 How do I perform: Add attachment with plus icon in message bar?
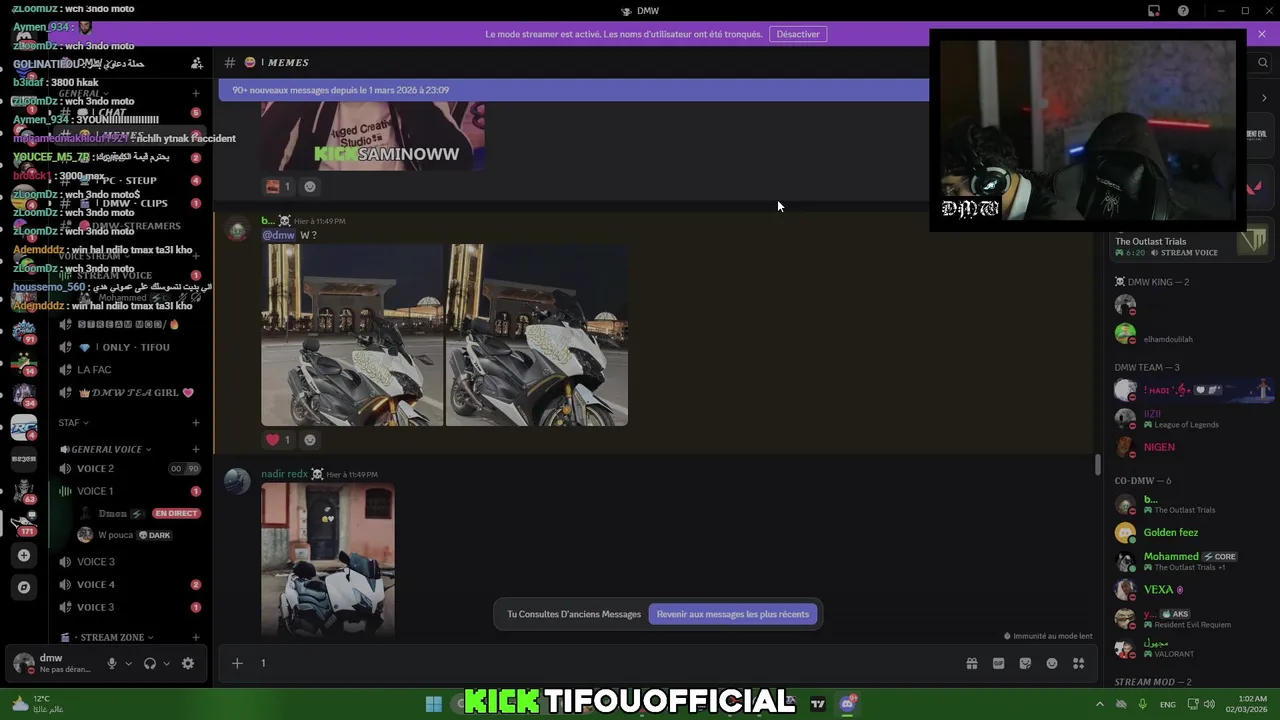point(237,663)
